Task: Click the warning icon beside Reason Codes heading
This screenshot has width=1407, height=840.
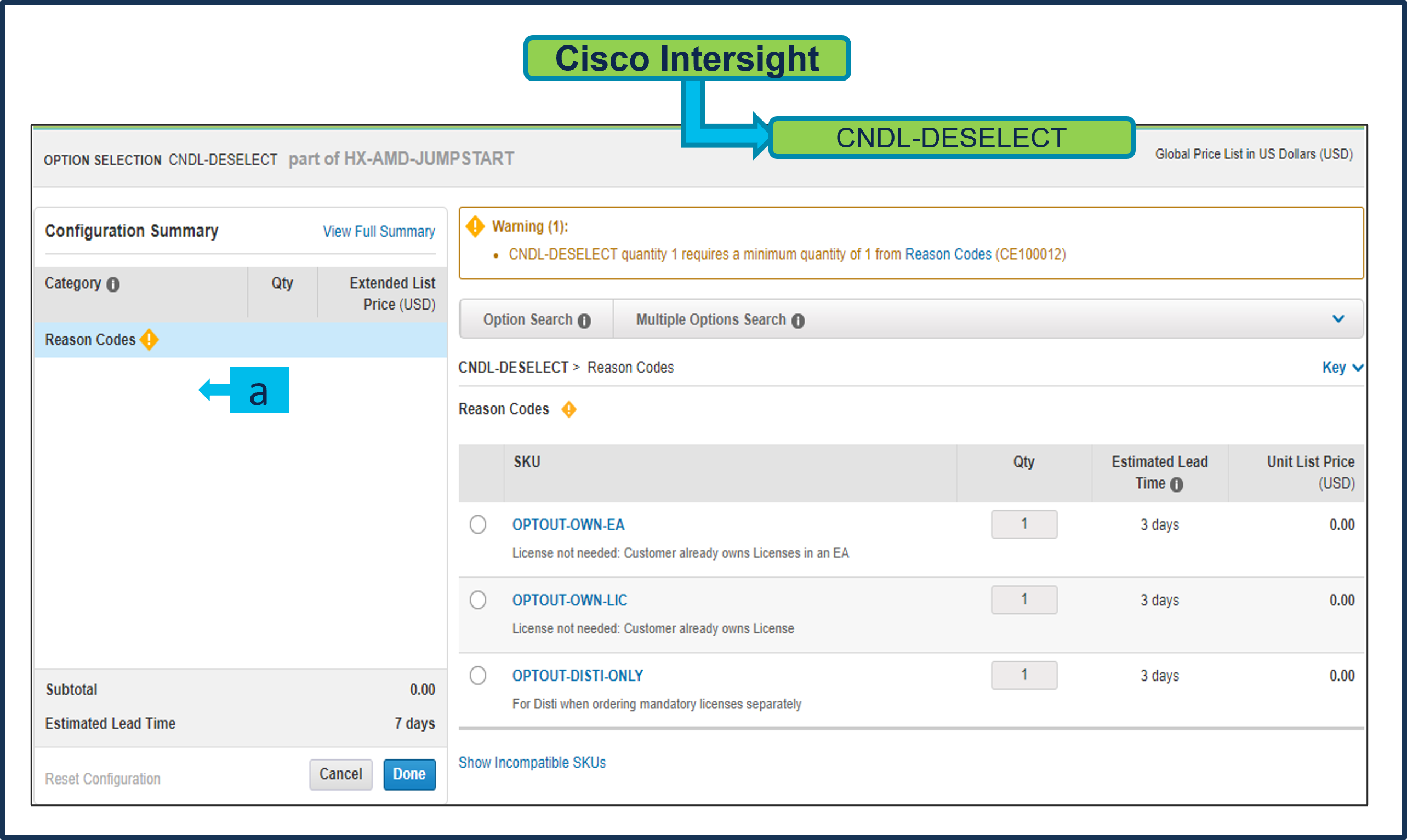Action: point(569,409)
